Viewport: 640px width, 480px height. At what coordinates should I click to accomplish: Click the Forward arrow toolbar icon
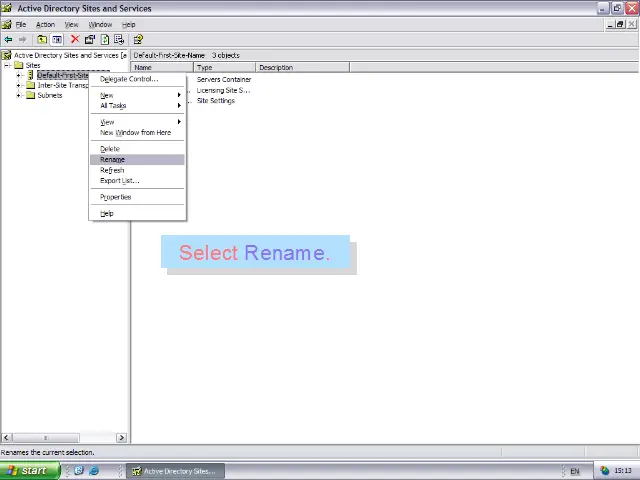pyautogui.click(x=22, y=40)
